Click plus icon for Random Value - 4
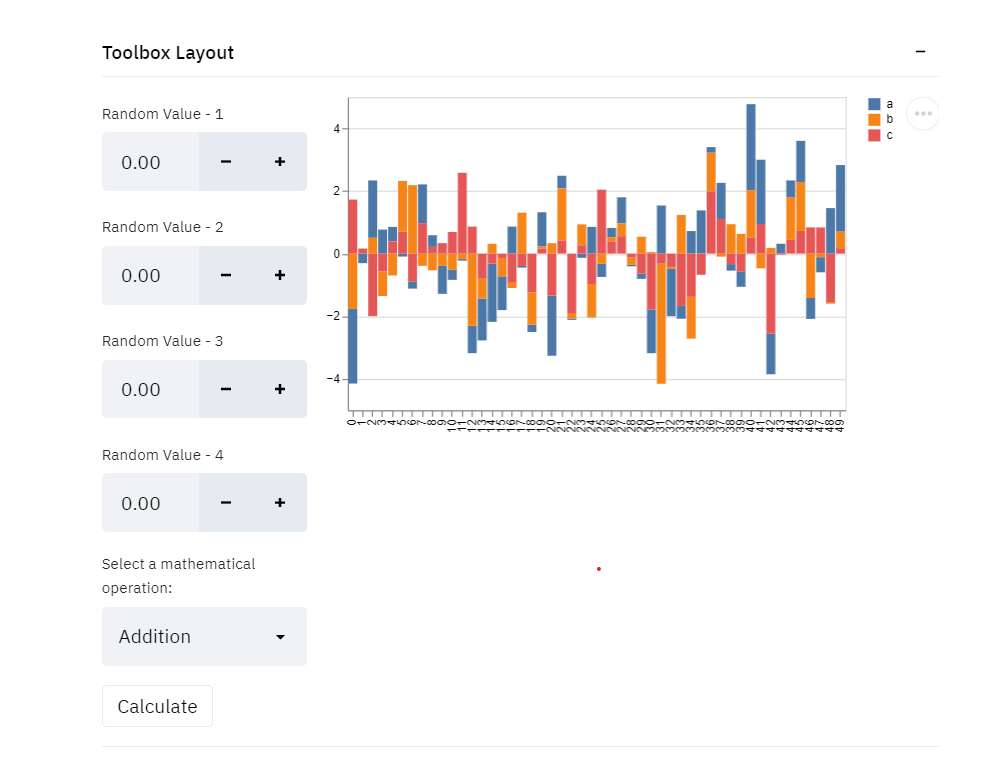The image size is (1006, 764). [280, 502]
